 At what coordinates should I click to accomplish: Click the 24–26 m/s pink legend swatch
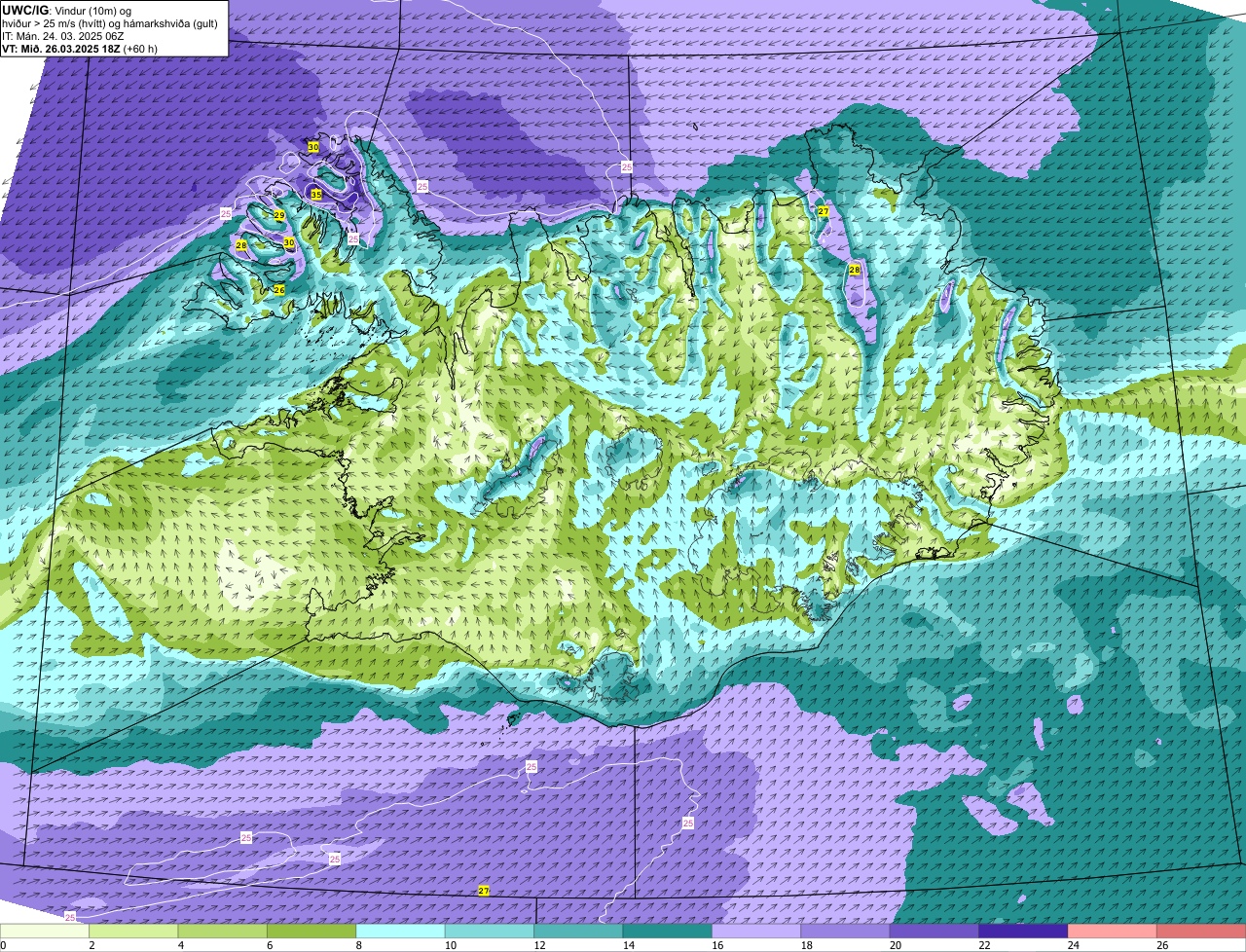coord(1113,931)
